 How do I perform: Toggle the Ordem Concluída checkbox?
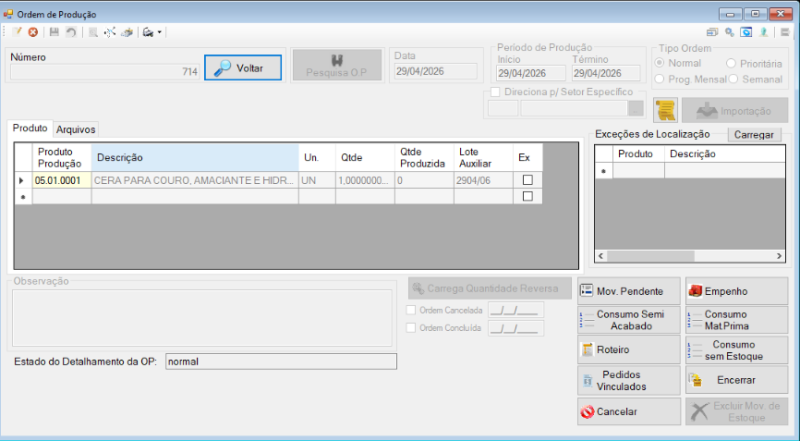[411, 328]
